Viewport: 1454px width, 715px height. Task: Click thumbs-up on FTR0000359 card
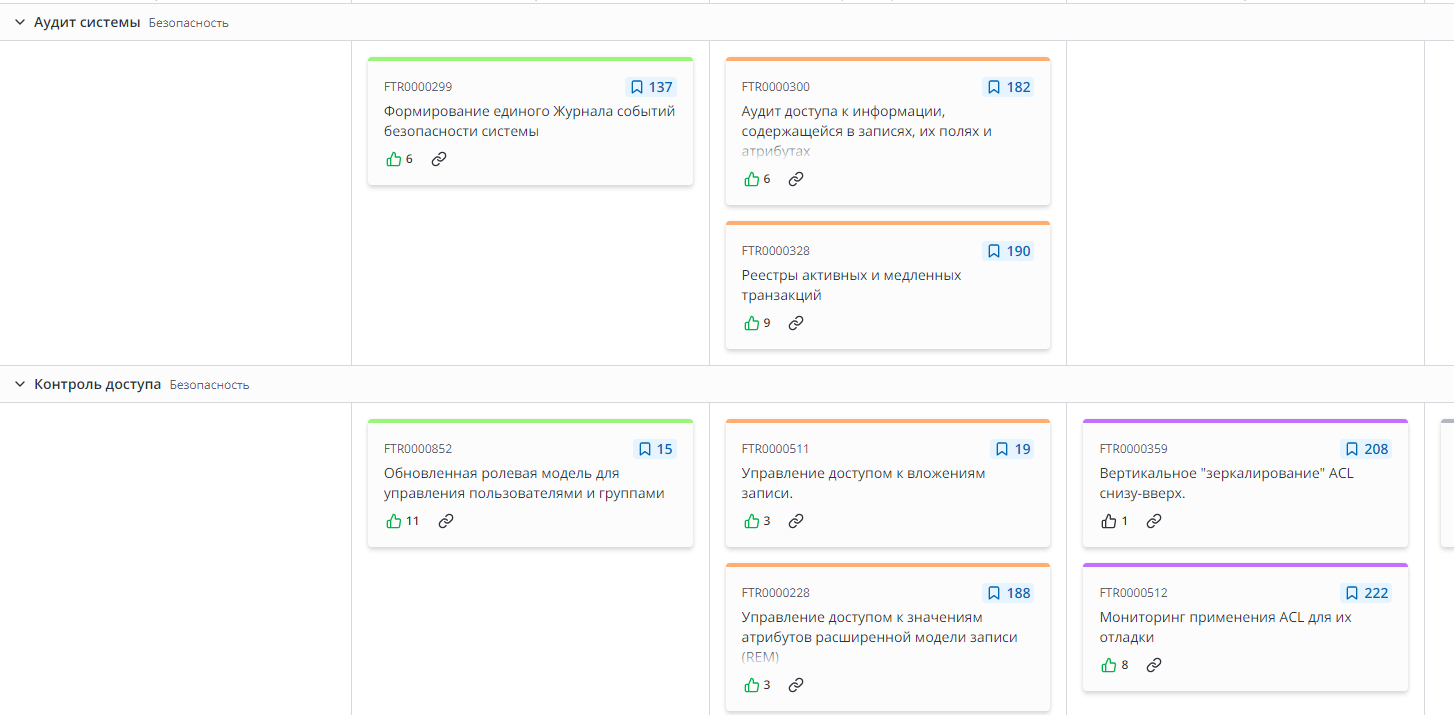[x=1109, y=521]
